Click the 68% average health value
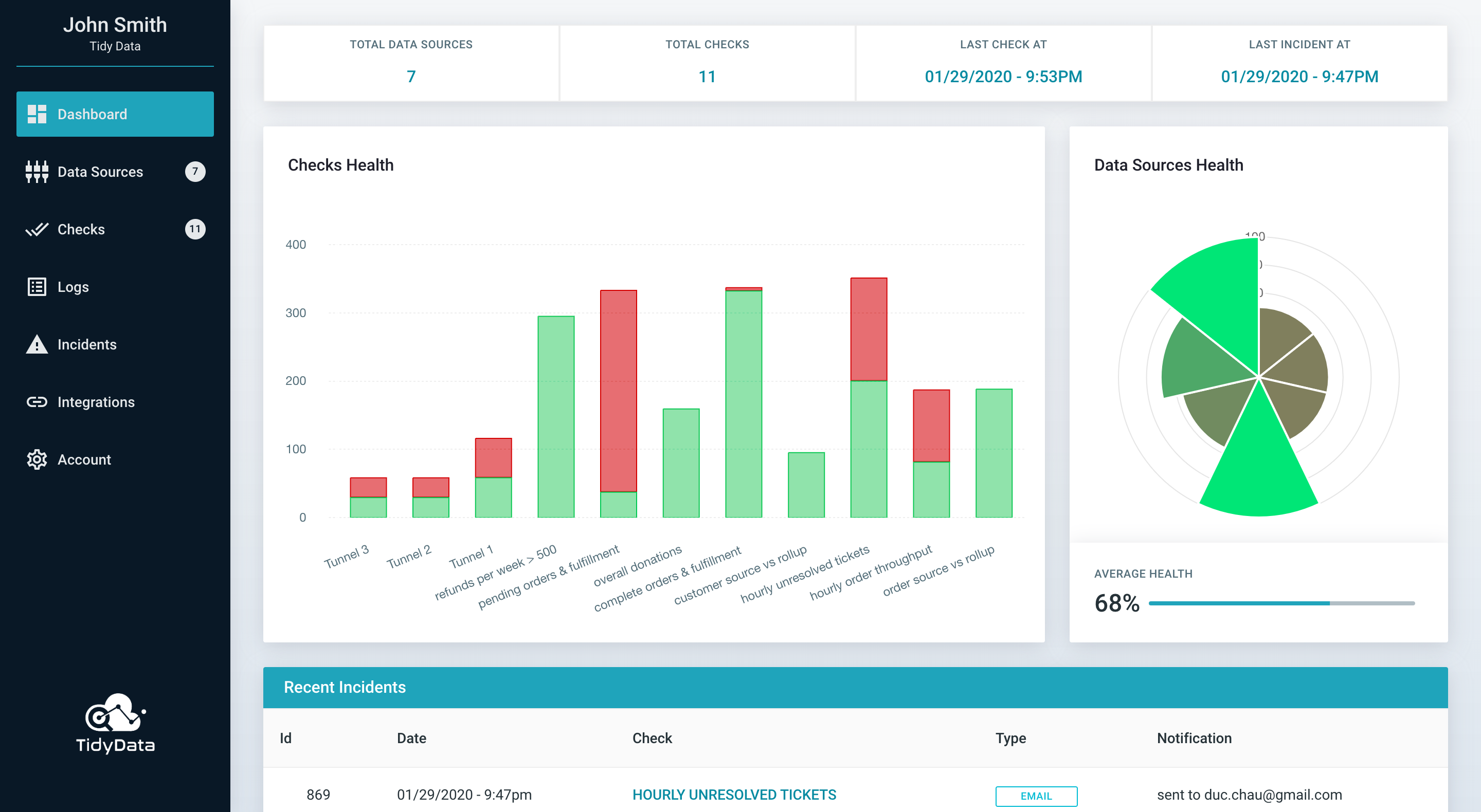This screenshot has height=812, width=1481. coord(1116,603)
